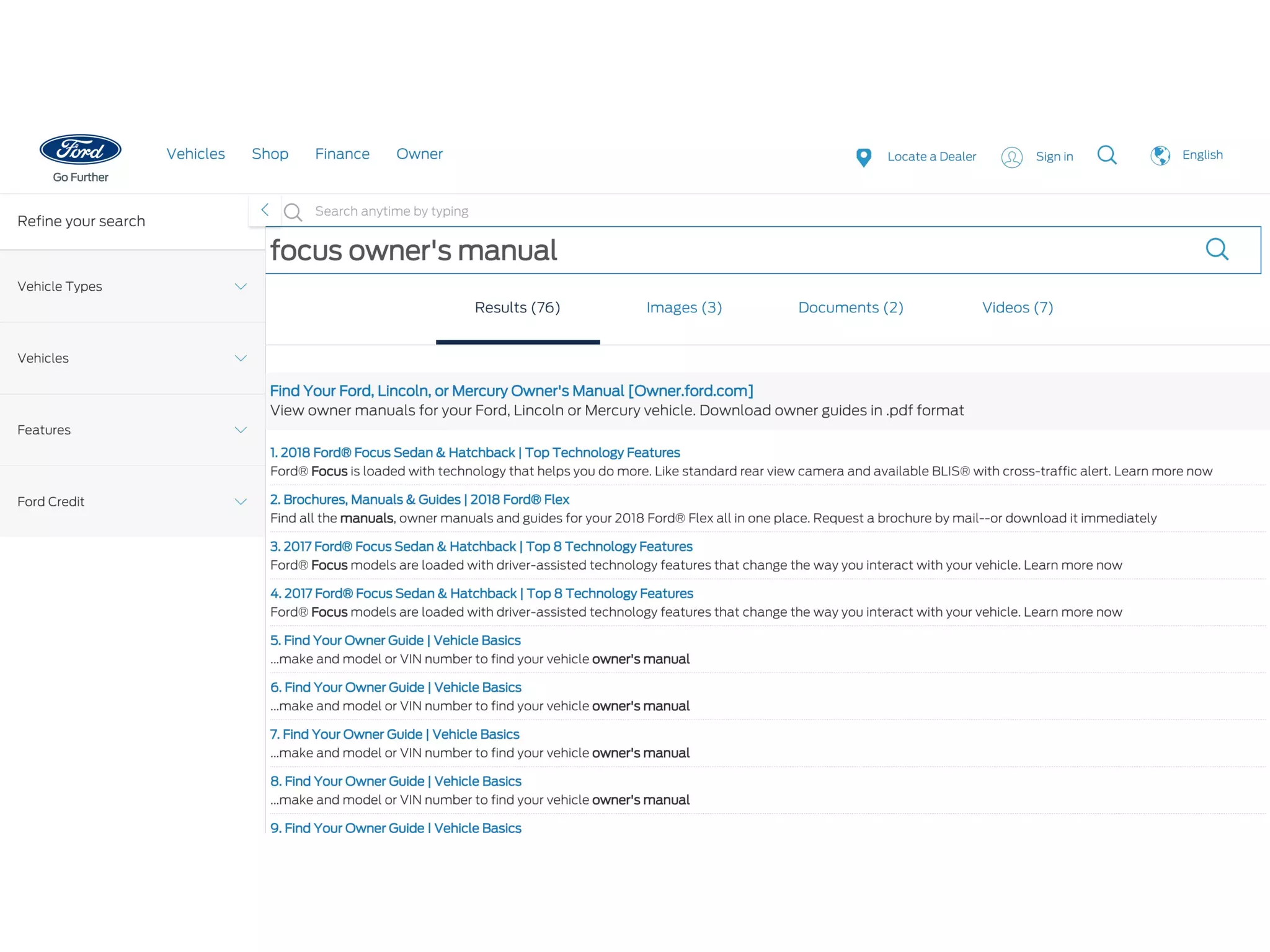Open the Finance navigation menu
This screenshot has height=952, width=1270.
[342, 154]
